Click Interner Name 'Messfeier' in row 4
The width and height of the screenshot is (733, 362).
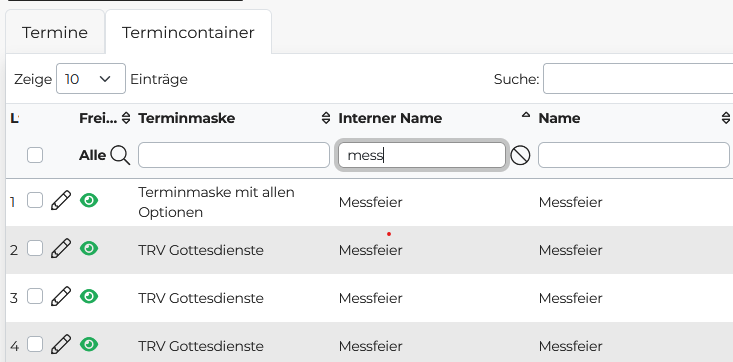[370, 346]
